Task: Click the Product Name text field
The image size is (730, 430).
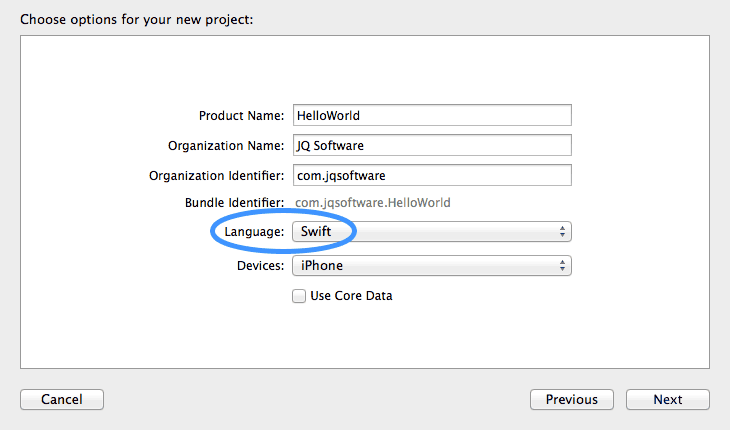Action: (x=431, y=115)
